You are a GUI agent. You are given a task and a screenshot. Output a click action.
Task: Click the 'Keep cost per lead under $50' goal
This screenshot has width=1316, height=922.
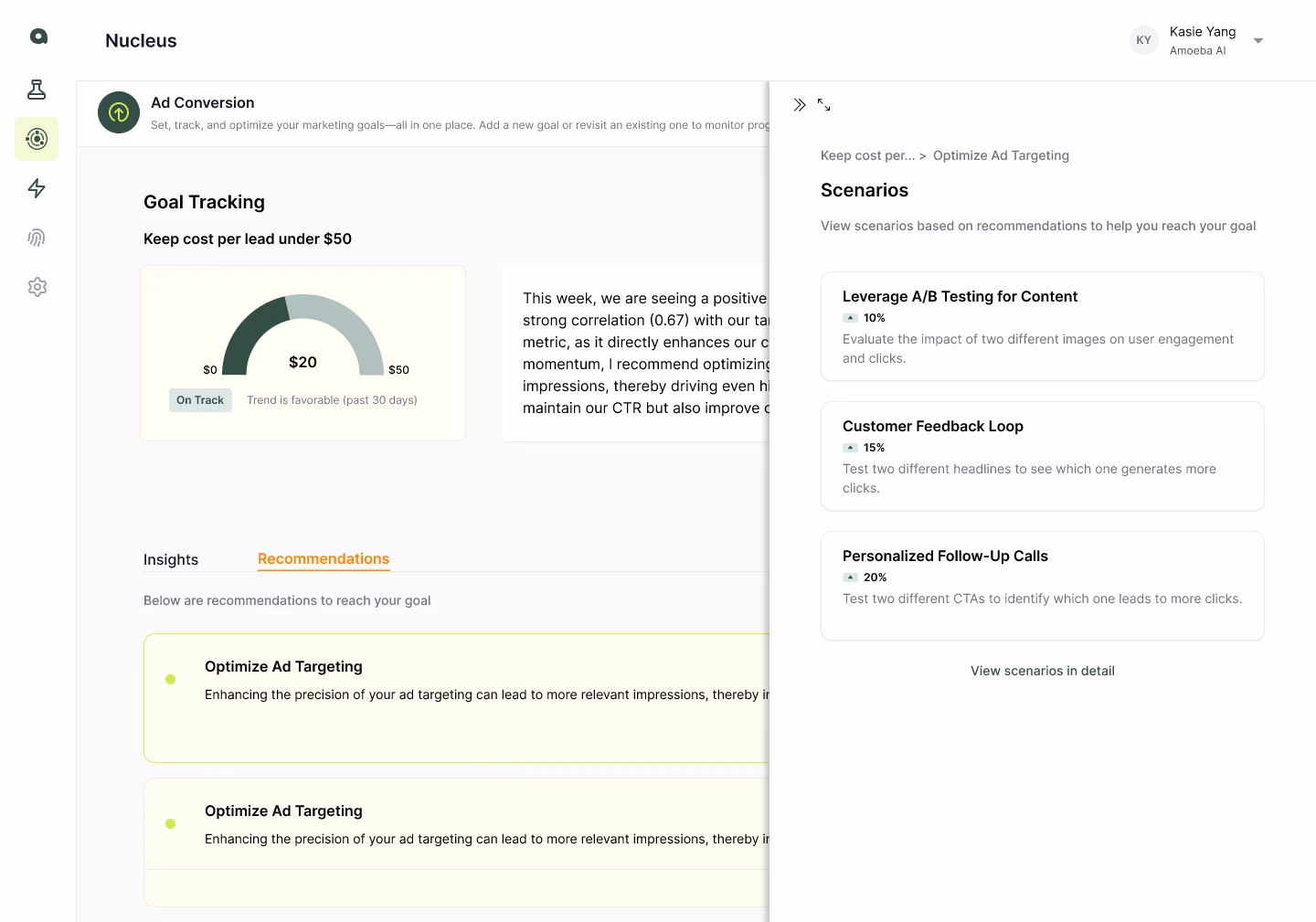[x=248, y=238]
